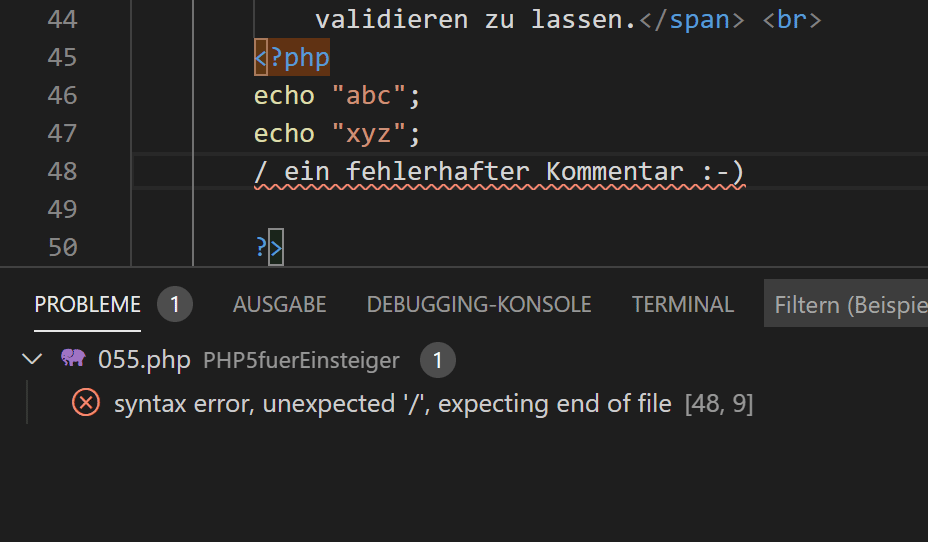Click the syntax error message text

point(392,404)
